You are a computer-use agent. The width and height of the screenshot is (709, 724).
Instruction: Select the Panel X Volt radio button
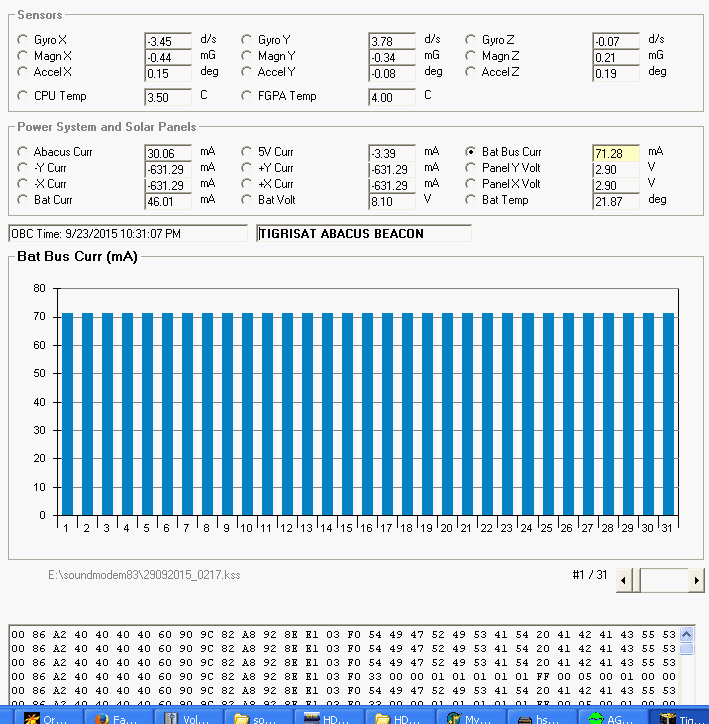470,184
